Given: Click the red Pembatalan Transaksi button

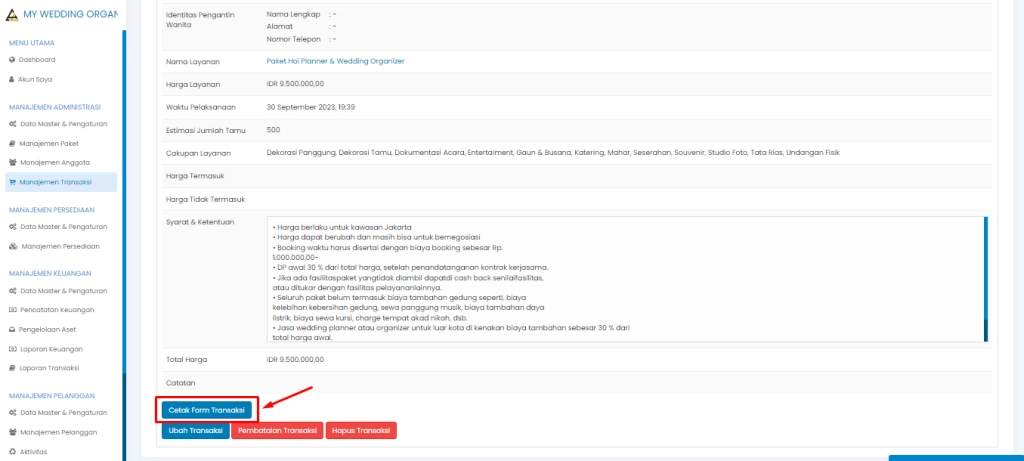Looking at the screenshot, I should [278, 431].
